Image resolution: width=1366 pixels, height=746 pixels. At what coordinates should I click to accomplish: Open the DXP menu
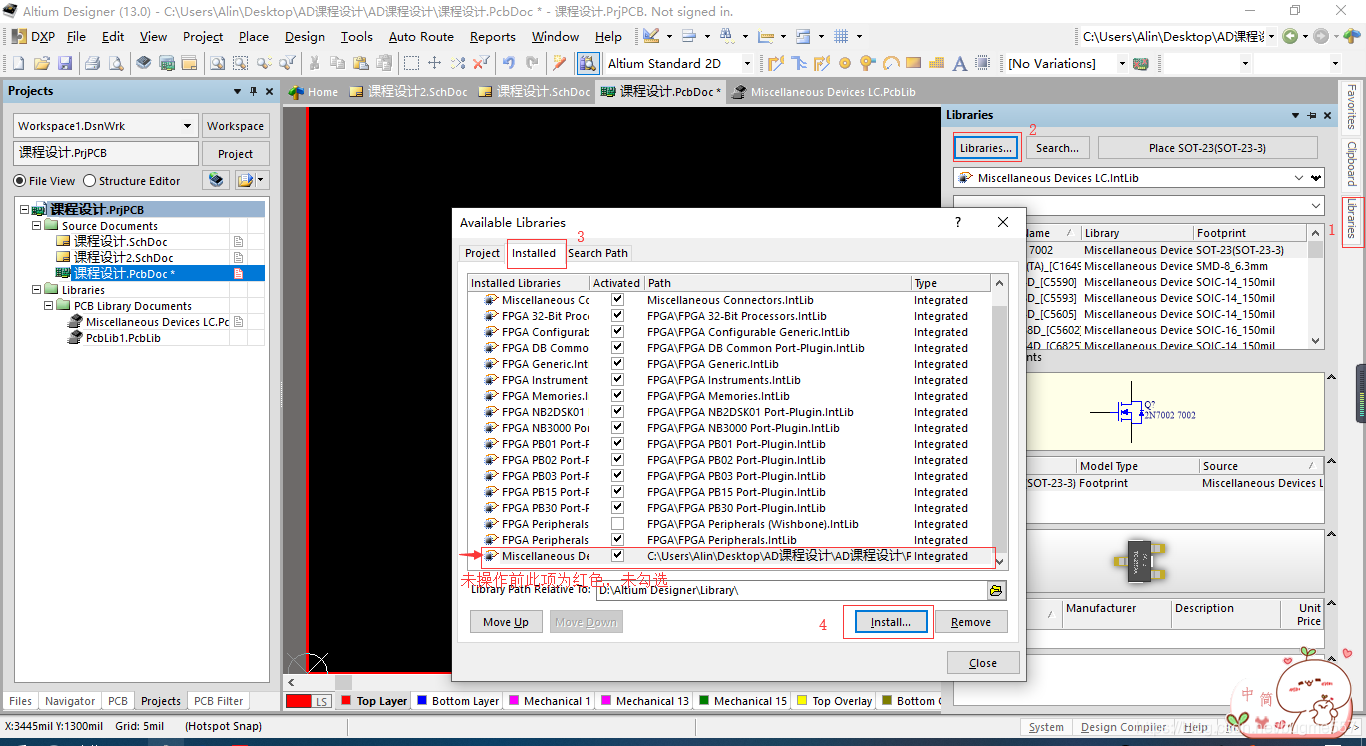(34, 36)
